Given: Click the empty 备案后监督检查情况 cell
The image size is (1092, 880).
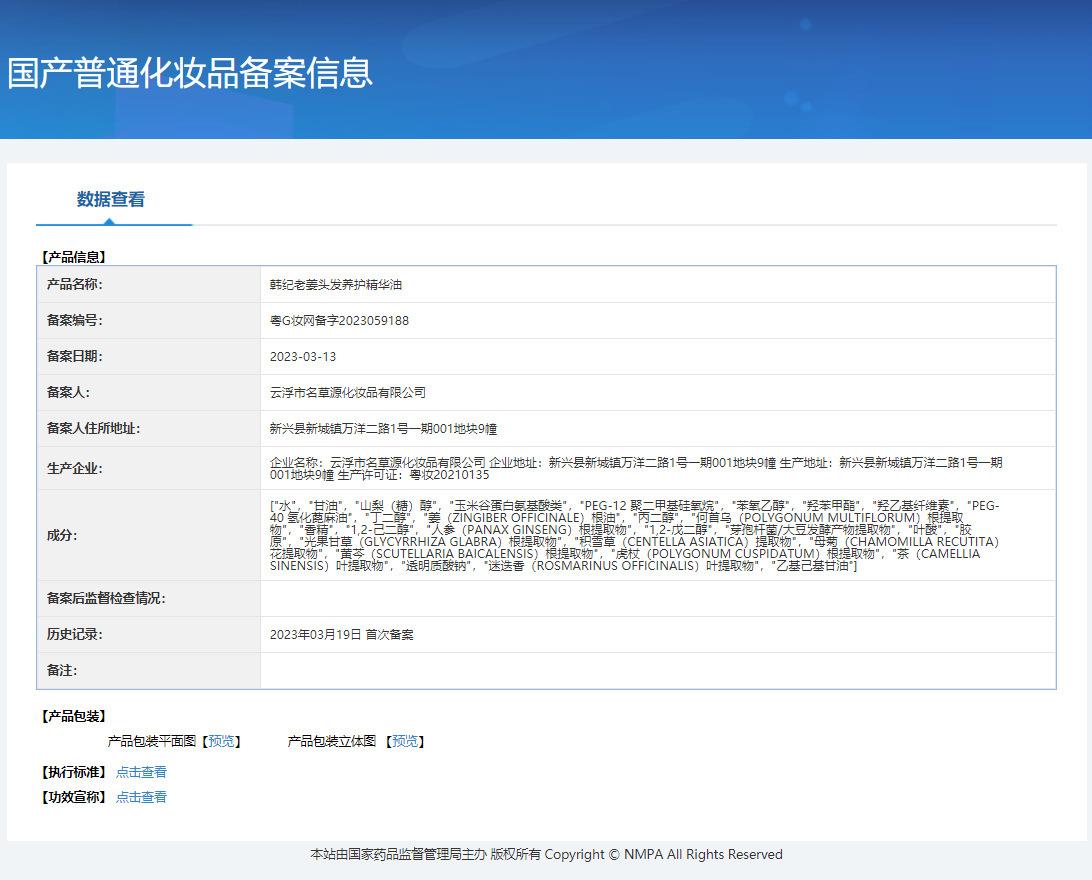Looking at the screenshot, I should point(657,598).
